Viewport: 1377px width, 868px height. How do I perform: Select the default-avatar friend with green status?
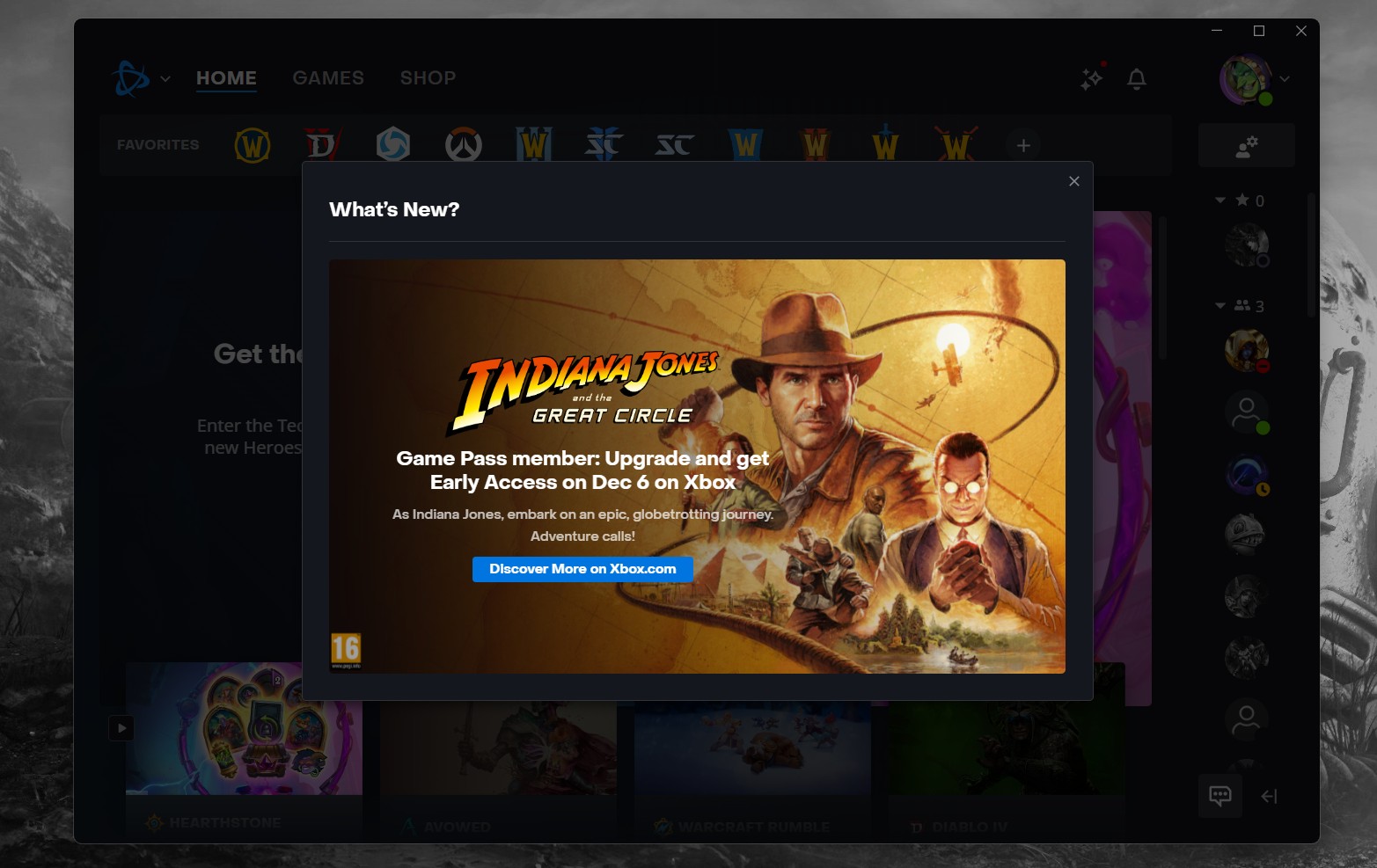[x=1246, y=412]
